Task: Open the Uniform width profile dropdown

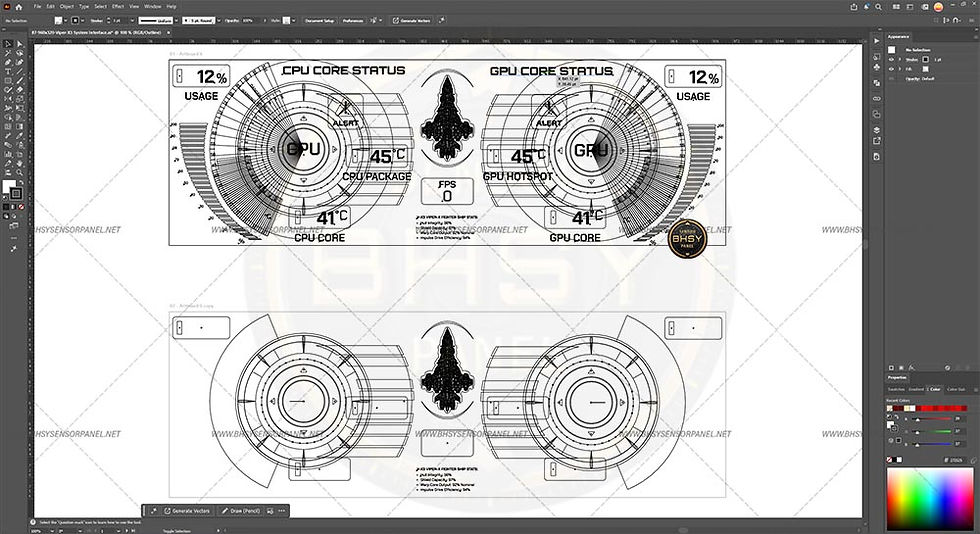Action: point(176,21)
